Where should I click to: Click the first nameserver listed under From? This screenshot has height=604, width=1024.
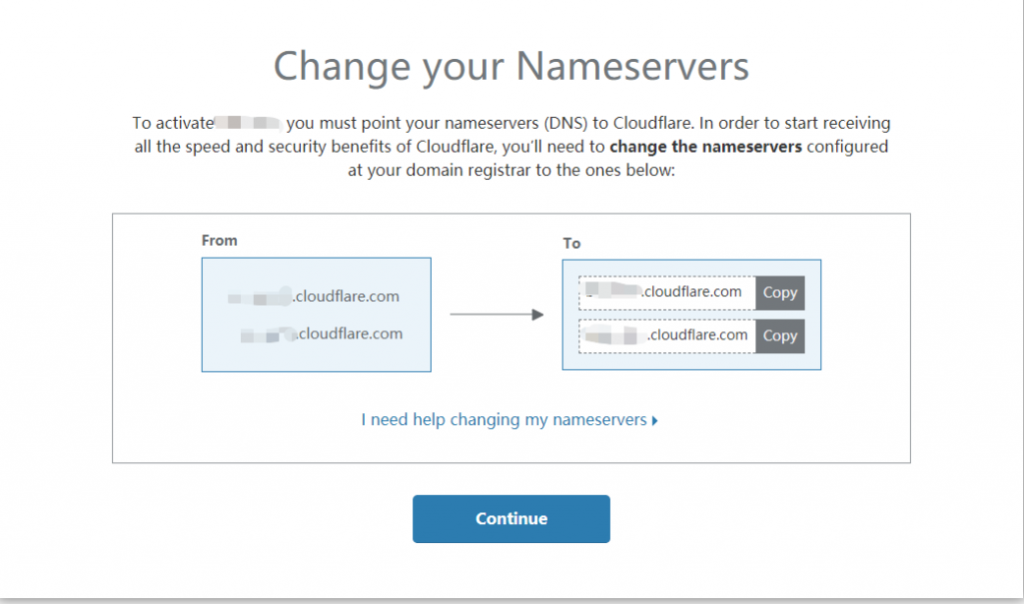(x=314, y=297)
